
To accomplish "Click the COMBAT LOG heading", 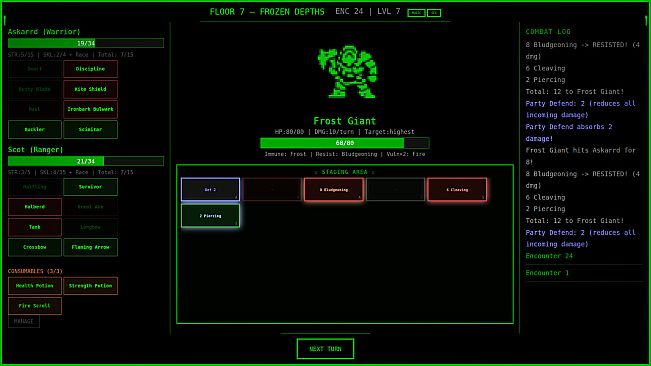I will pos(548,32).
